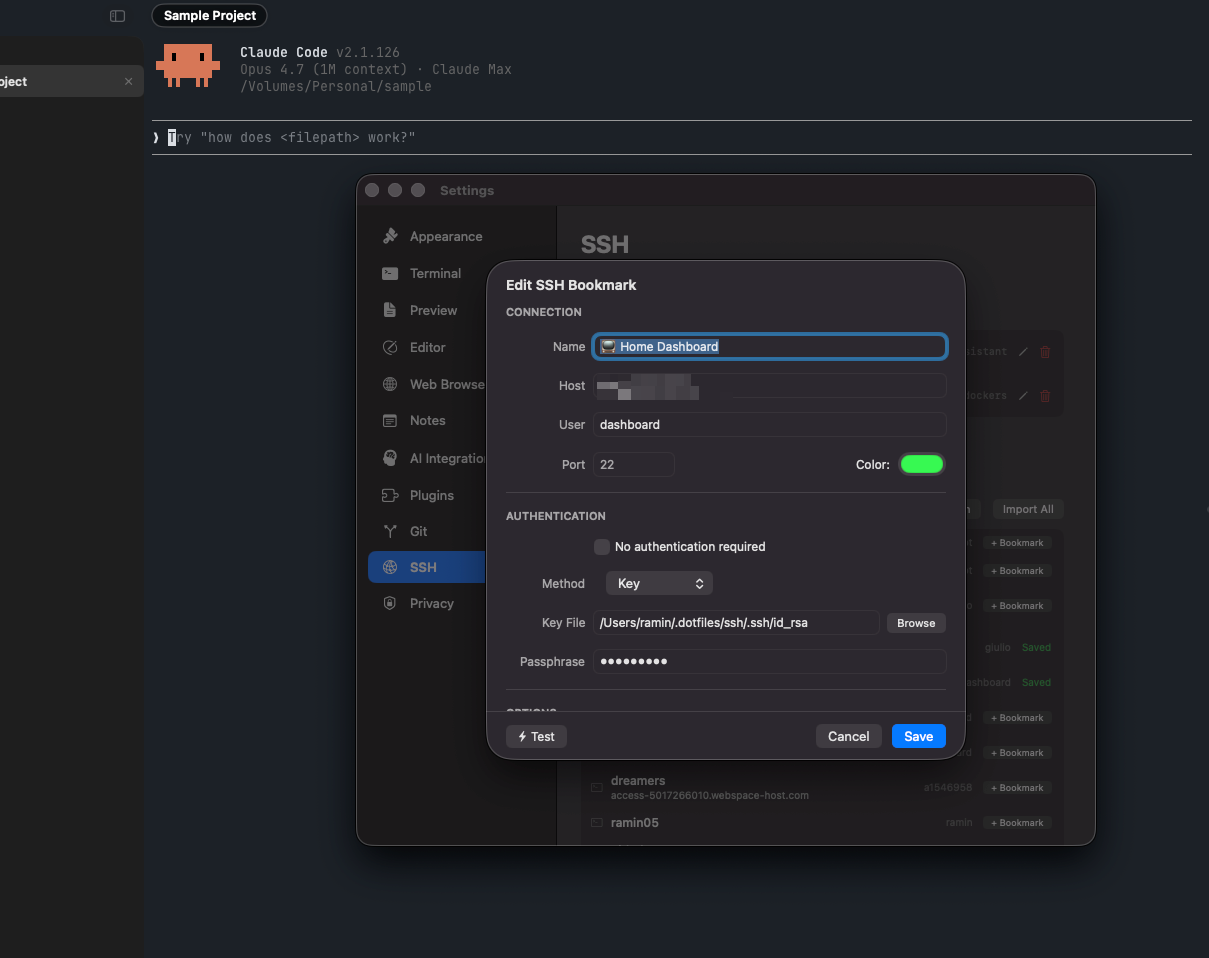Click the a1546958 username text
Screen dimensions: 1209x958
pos(948,788)
